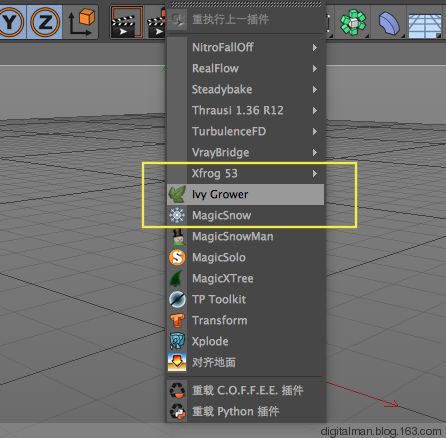Run the Xplode plugin
Viewport: 446px width, 438px height.
(x=245, y=341)
